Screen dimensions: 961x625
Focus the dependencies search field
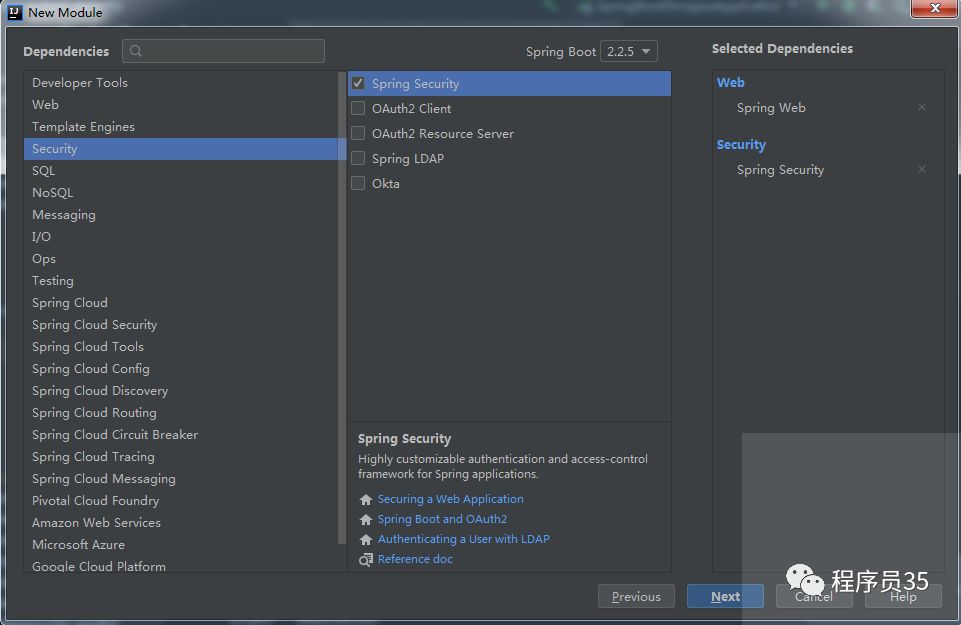pyautogui.click(x=223, y=51)
